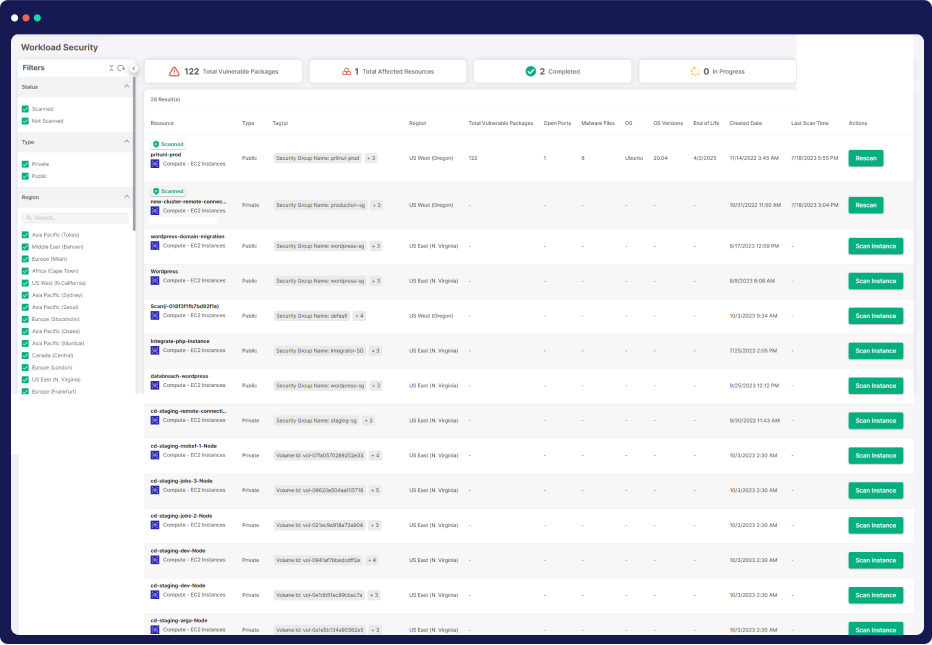Click the In Progress spinner icon

[x=694, y=72]
